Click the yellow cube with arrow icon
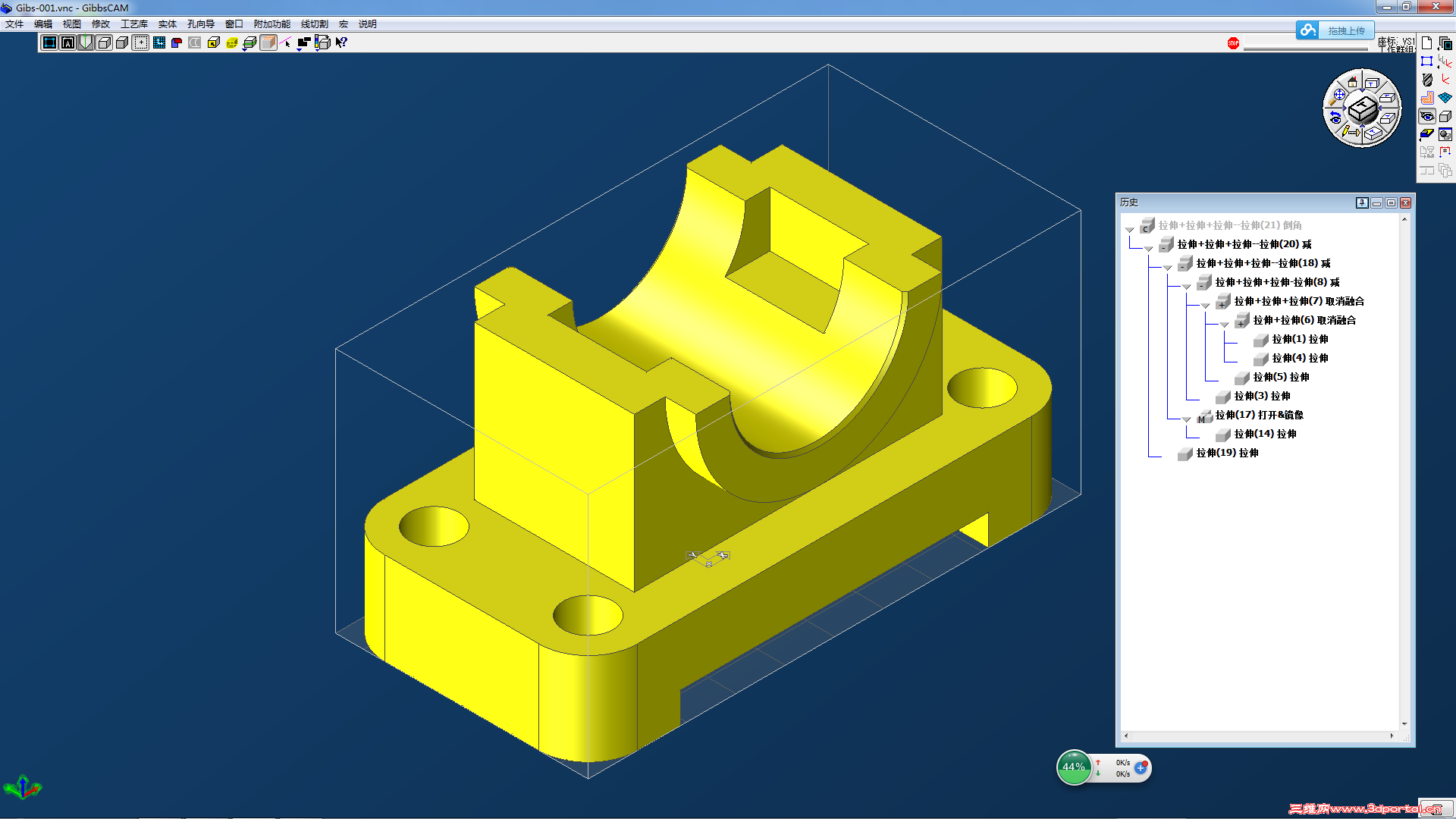Screen dimensions: 1456x819 [x=213, y=42]
